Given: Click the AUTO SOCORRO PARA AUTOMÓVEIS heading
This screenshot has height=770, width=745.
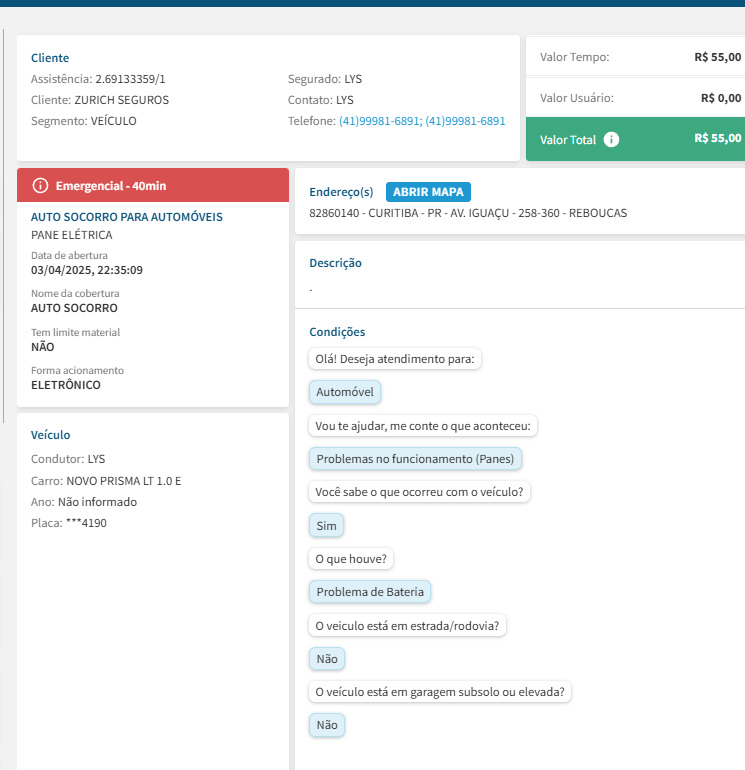Looking at the screenshot, I should coord(127,217).
